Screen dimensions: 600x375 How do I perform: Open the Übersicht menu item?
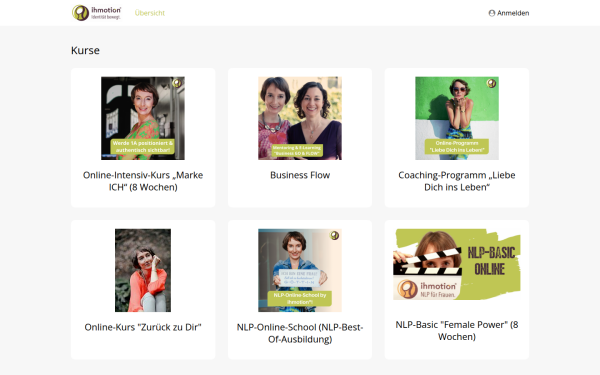(150, 13)
